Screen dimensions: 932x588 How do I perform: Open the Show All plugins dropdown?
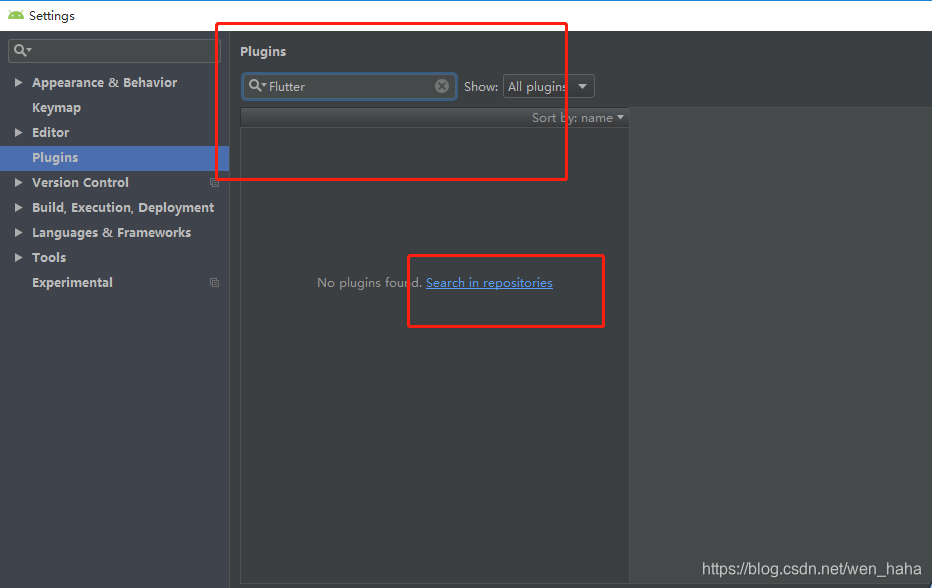548,86
